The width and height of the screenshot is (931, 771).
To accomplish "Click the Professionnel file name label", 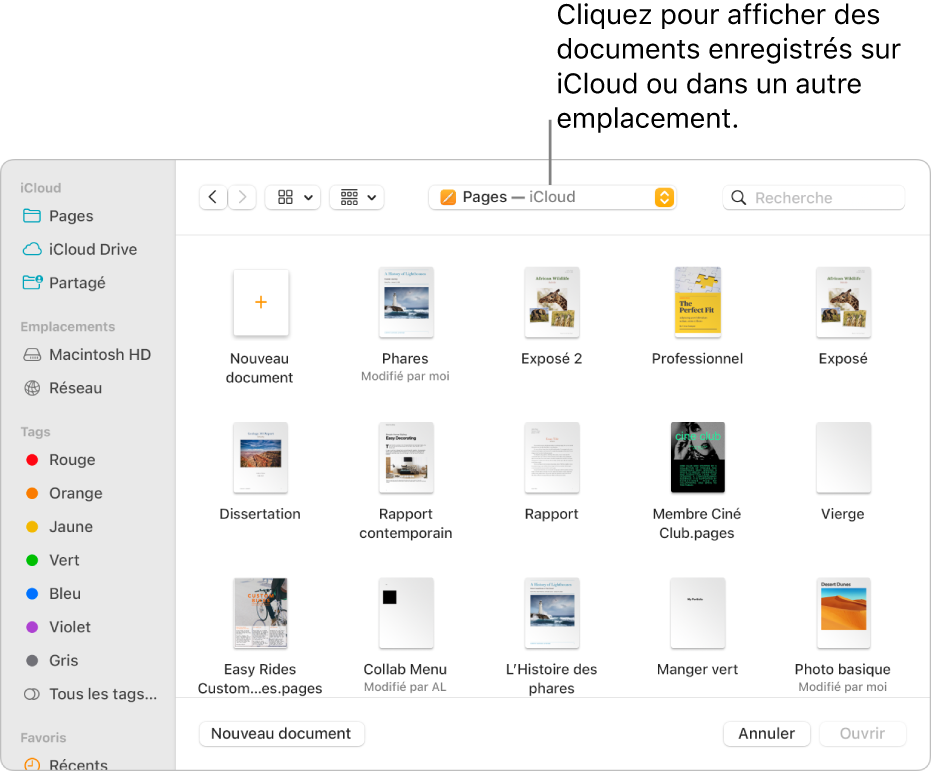I will [x=697, y=358].
